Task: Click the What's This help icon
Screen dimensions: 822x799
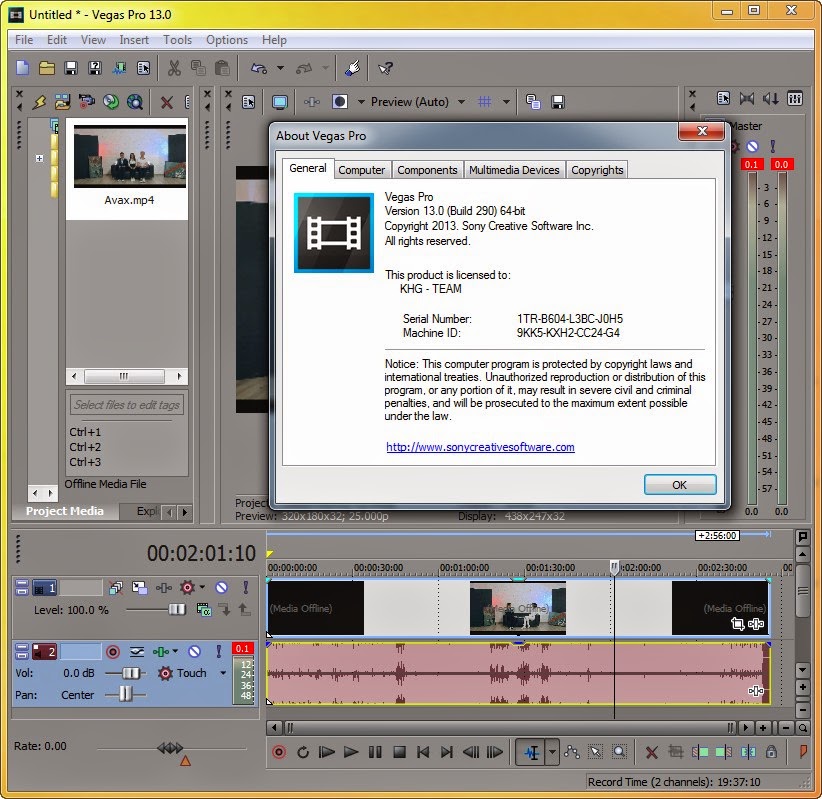Action: [386, 68]
